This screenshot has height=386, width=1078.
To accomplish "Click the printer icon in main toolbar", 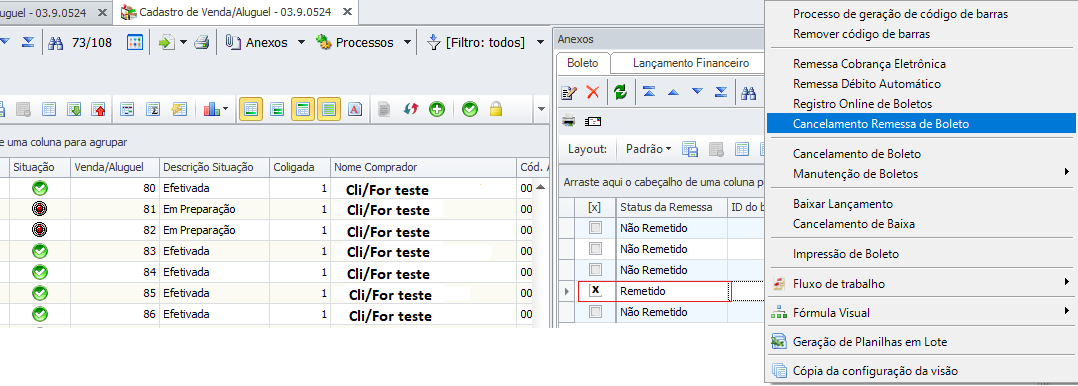I will click(x=201, y=43).
